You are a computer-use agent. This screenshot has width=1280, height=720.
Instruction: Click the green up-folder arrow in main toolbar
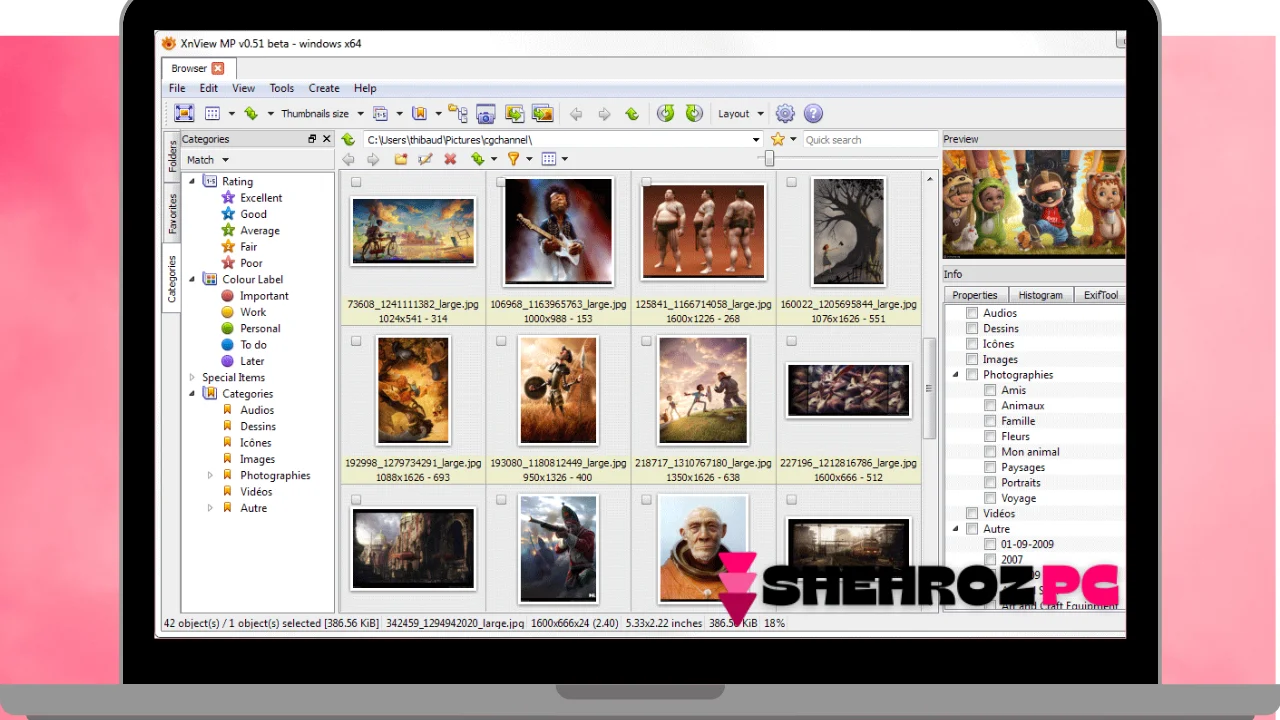point(632,114)
